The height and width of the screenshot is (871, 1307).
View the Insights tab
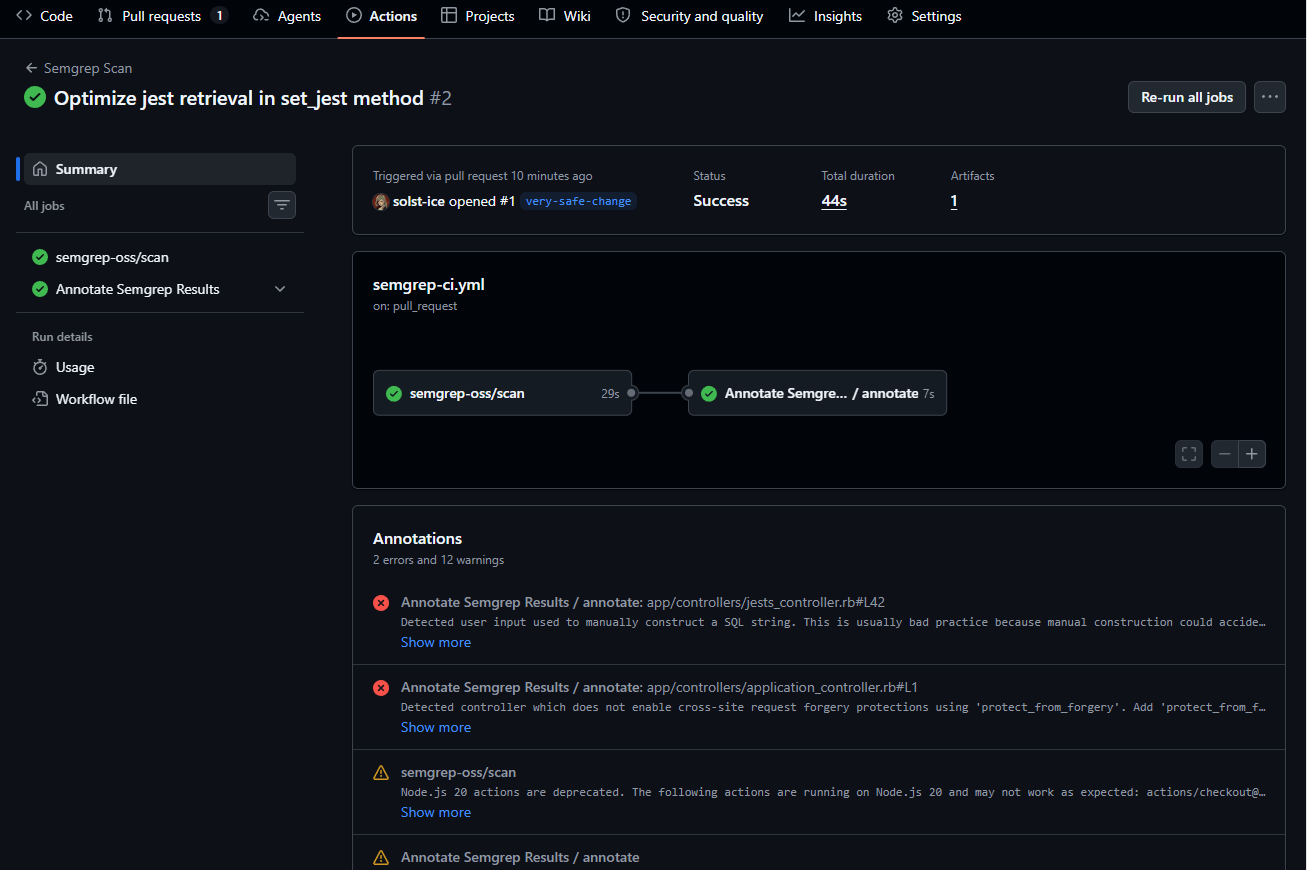[x=825, y=16]
